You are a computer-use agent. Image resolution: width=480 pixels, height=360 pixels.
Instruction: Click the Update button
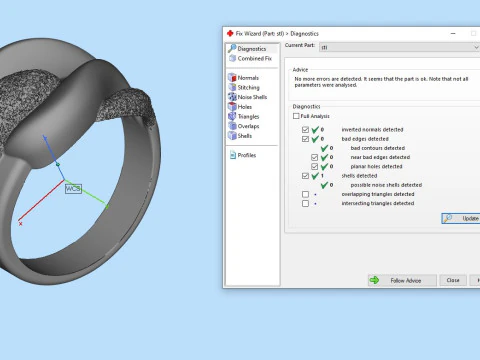coord(461,218)
